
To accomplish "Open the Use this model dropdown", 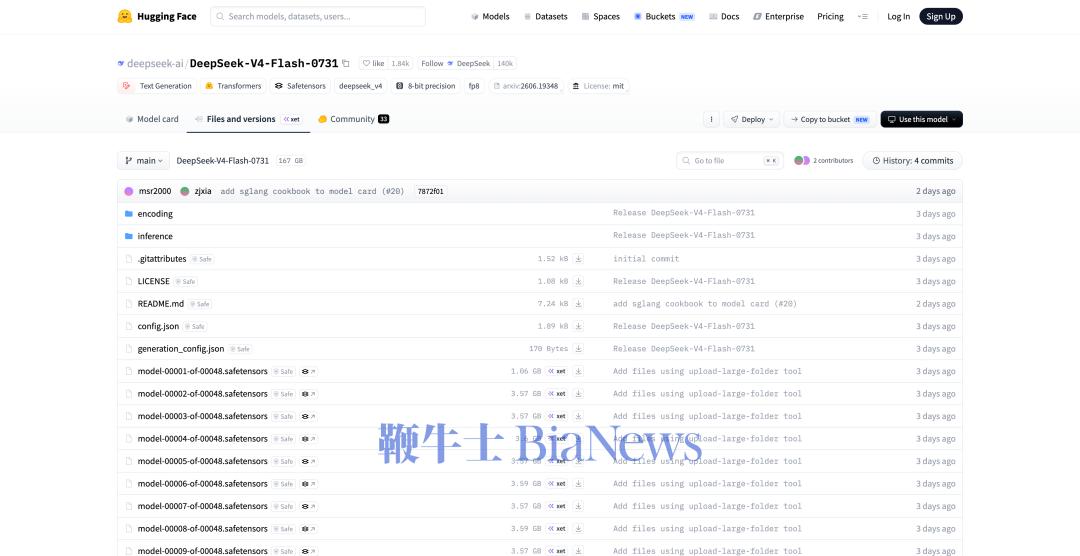I will tap(922, 119).
